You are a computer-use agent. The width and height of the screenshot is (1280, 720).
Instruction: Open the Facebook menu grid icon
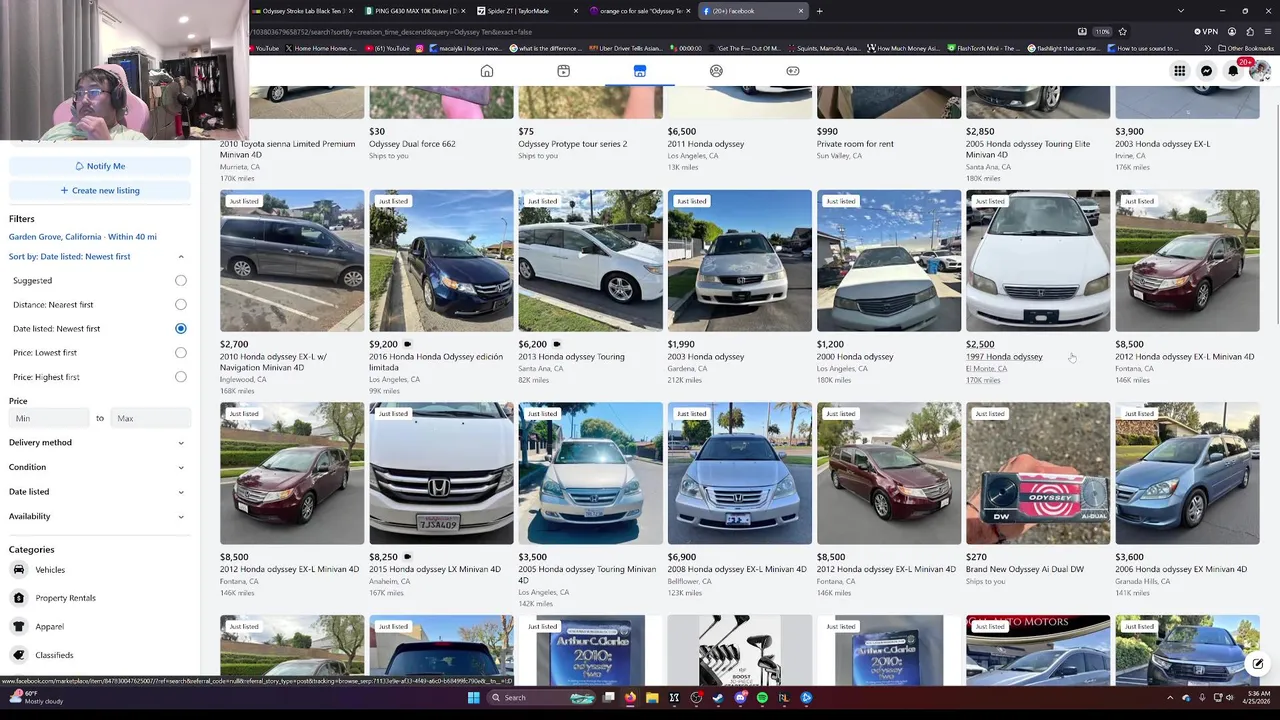[1180, 71]
